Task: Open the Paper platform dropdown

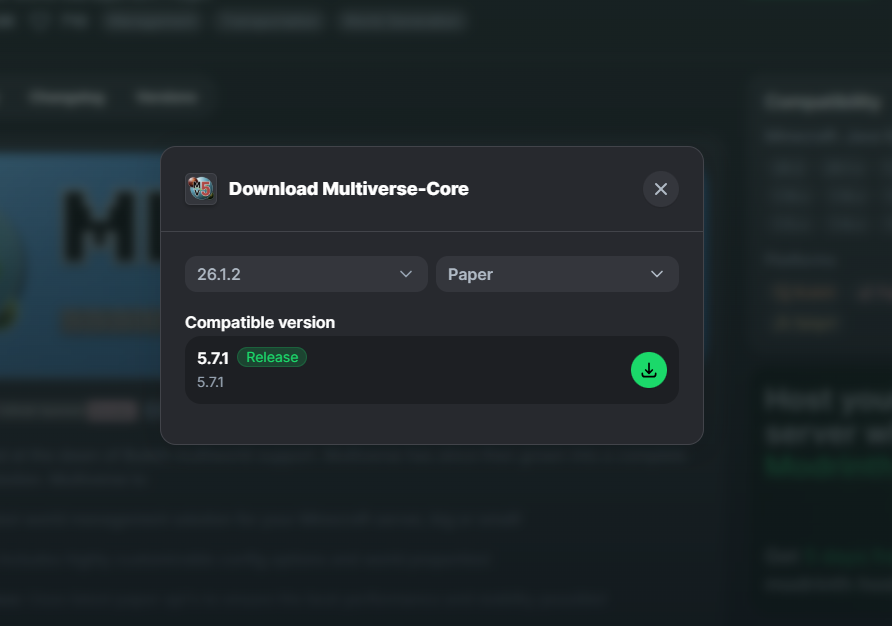Action: 557,274
